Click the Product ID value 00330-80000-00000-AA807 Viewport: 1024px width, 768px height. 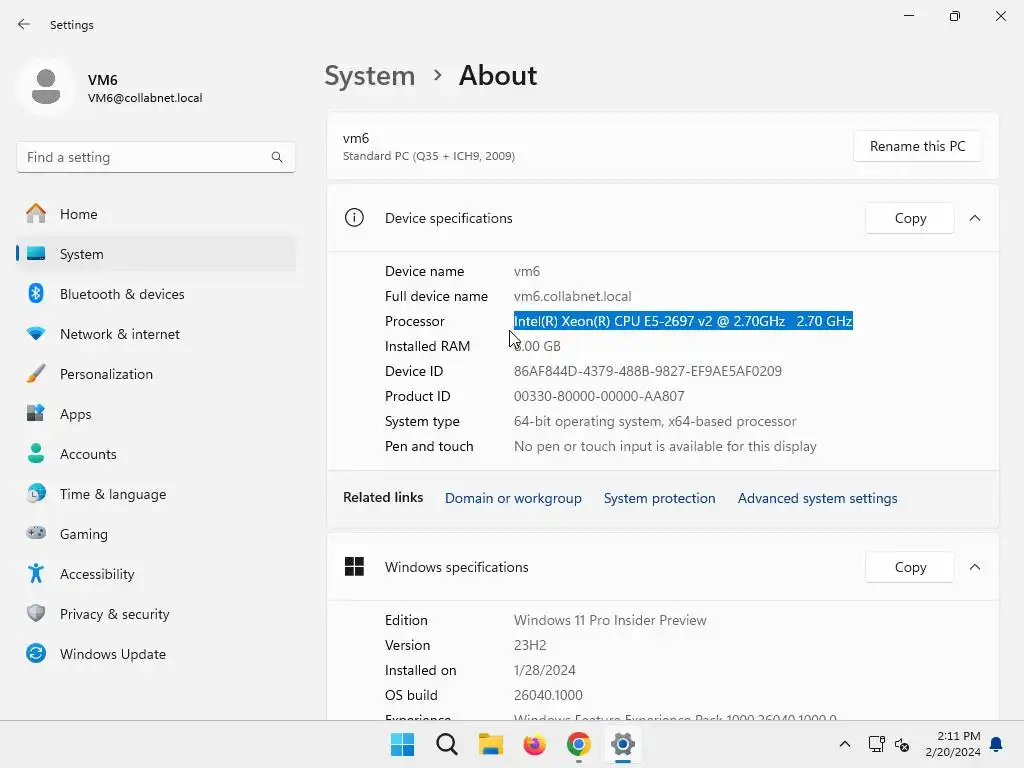click(x=599, y=396)
